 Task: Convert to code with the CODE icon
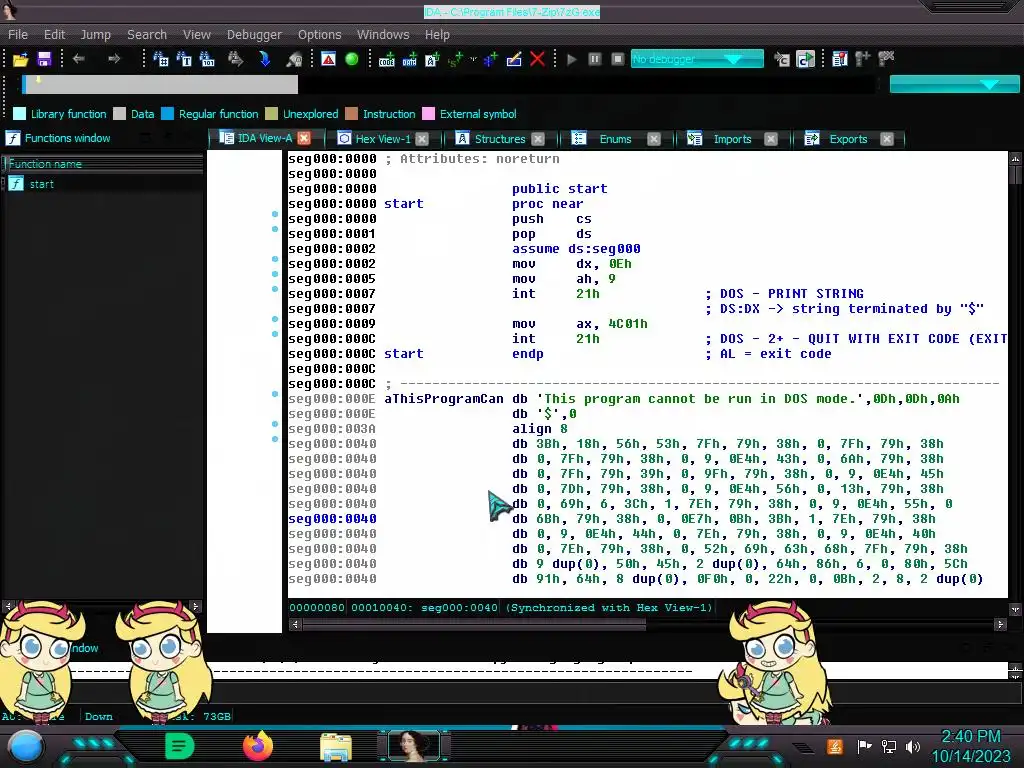click(387, 59)
